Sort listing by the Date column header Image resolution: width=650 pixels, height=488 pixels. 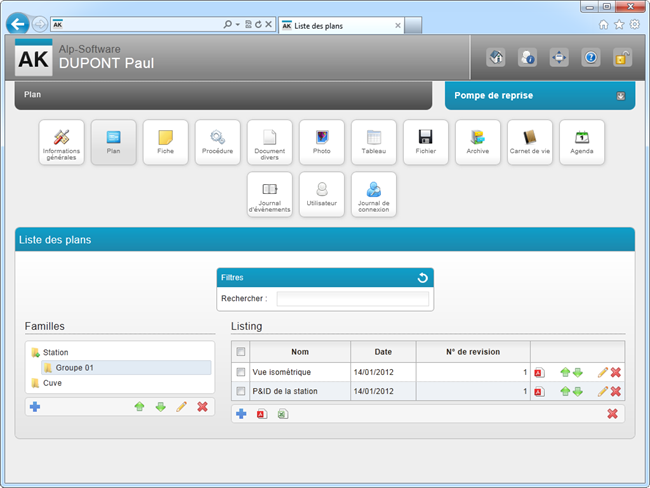(383, 352)
